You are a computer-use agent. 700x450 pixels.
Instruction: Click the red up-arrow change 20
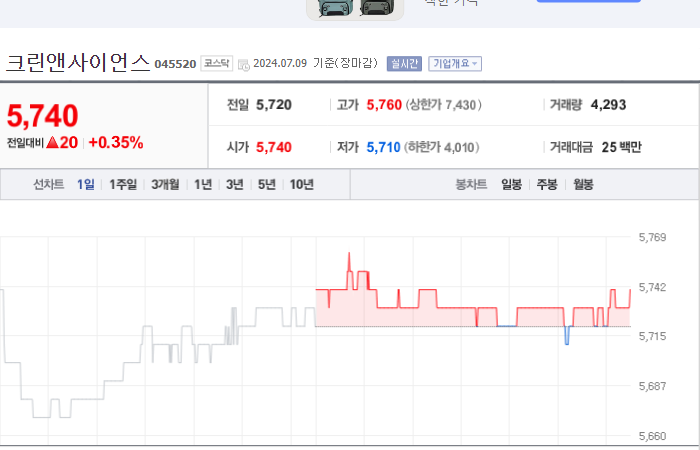pyautogui.click(x=62, y=143)
